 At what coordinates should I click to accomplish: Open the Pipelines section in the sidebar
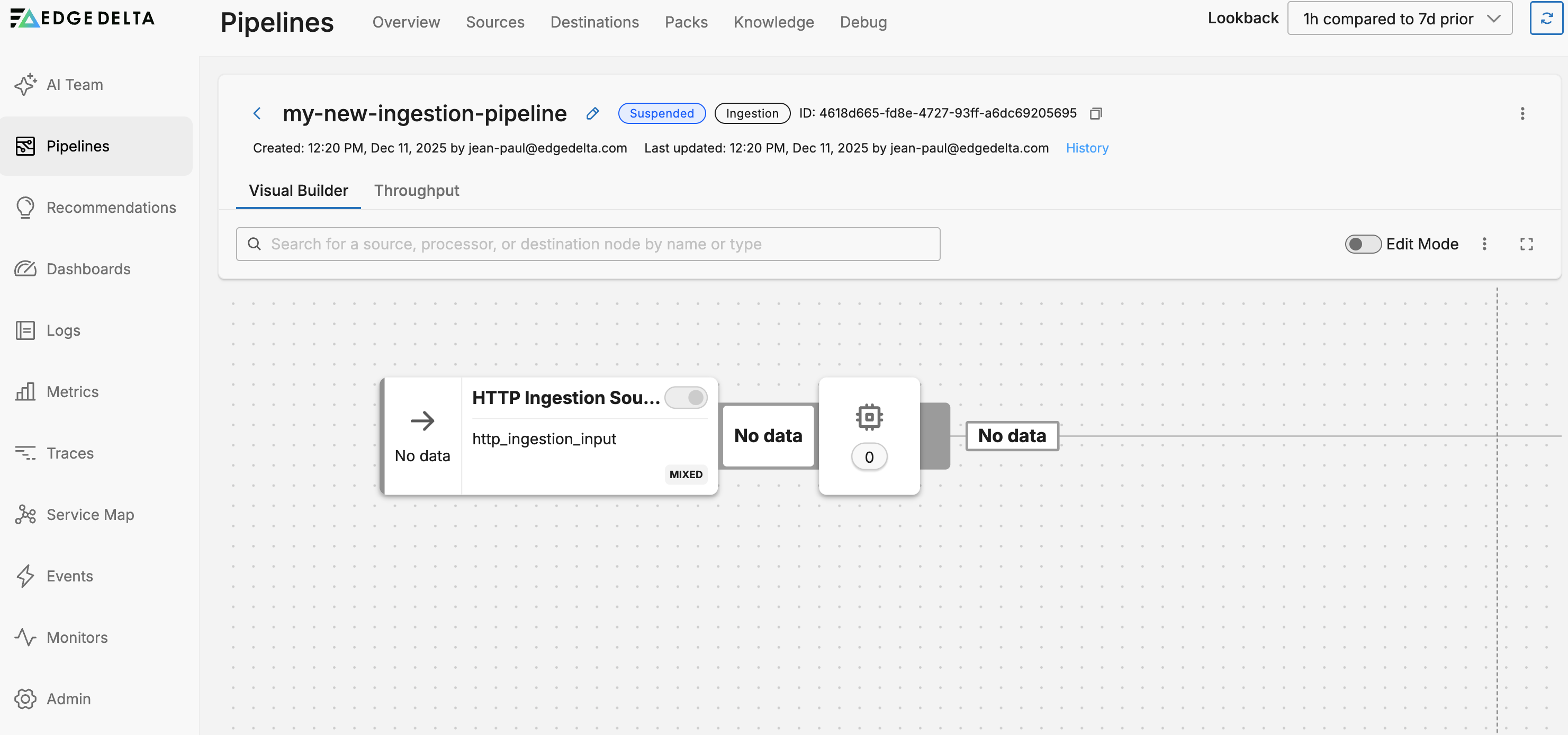77,146
